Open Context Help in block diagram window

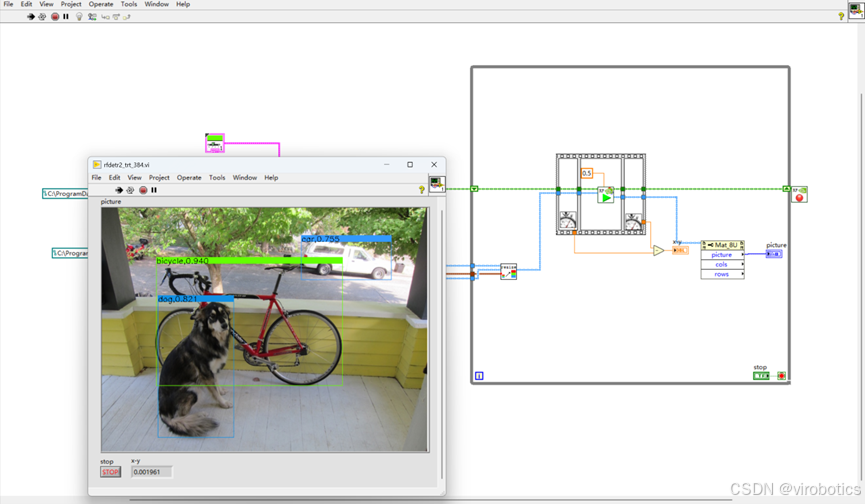click(841, 17)
